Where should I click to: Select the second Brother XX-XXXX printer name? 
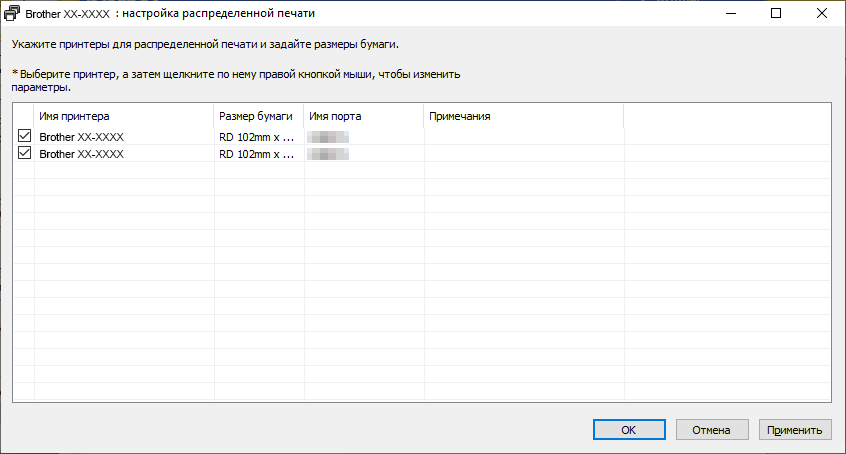pyautogui.click(x=81, y=155)
